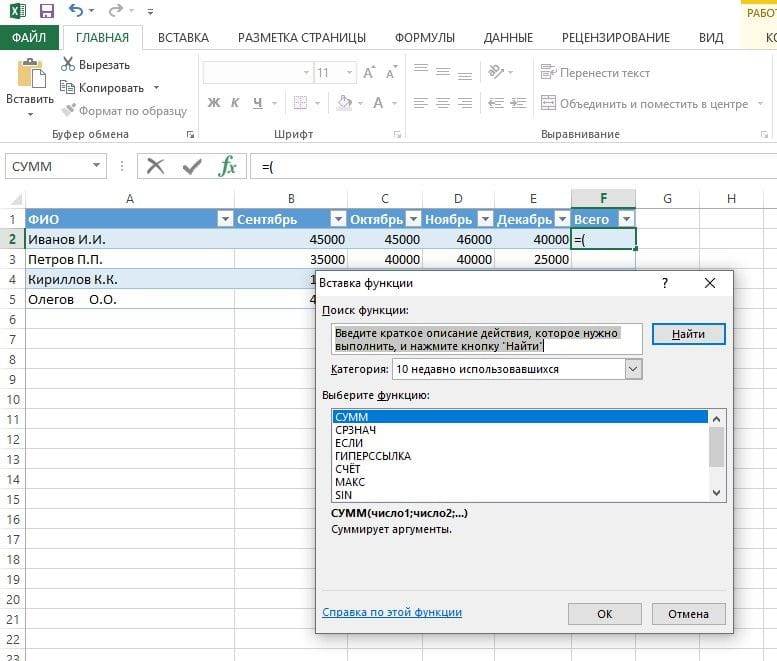
Task: Click Найти button in function dialog
Action: (688, 334)
